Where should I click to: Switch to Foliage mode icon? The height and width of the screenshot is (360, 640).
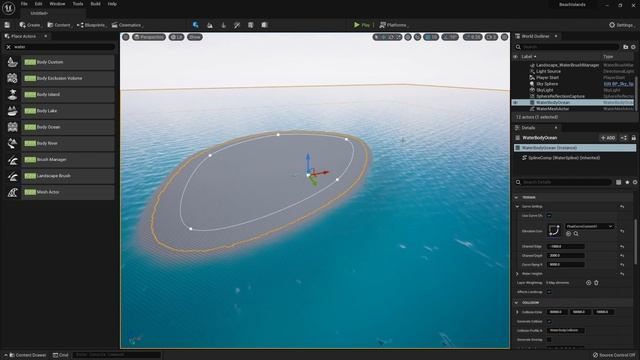(223, 25)
